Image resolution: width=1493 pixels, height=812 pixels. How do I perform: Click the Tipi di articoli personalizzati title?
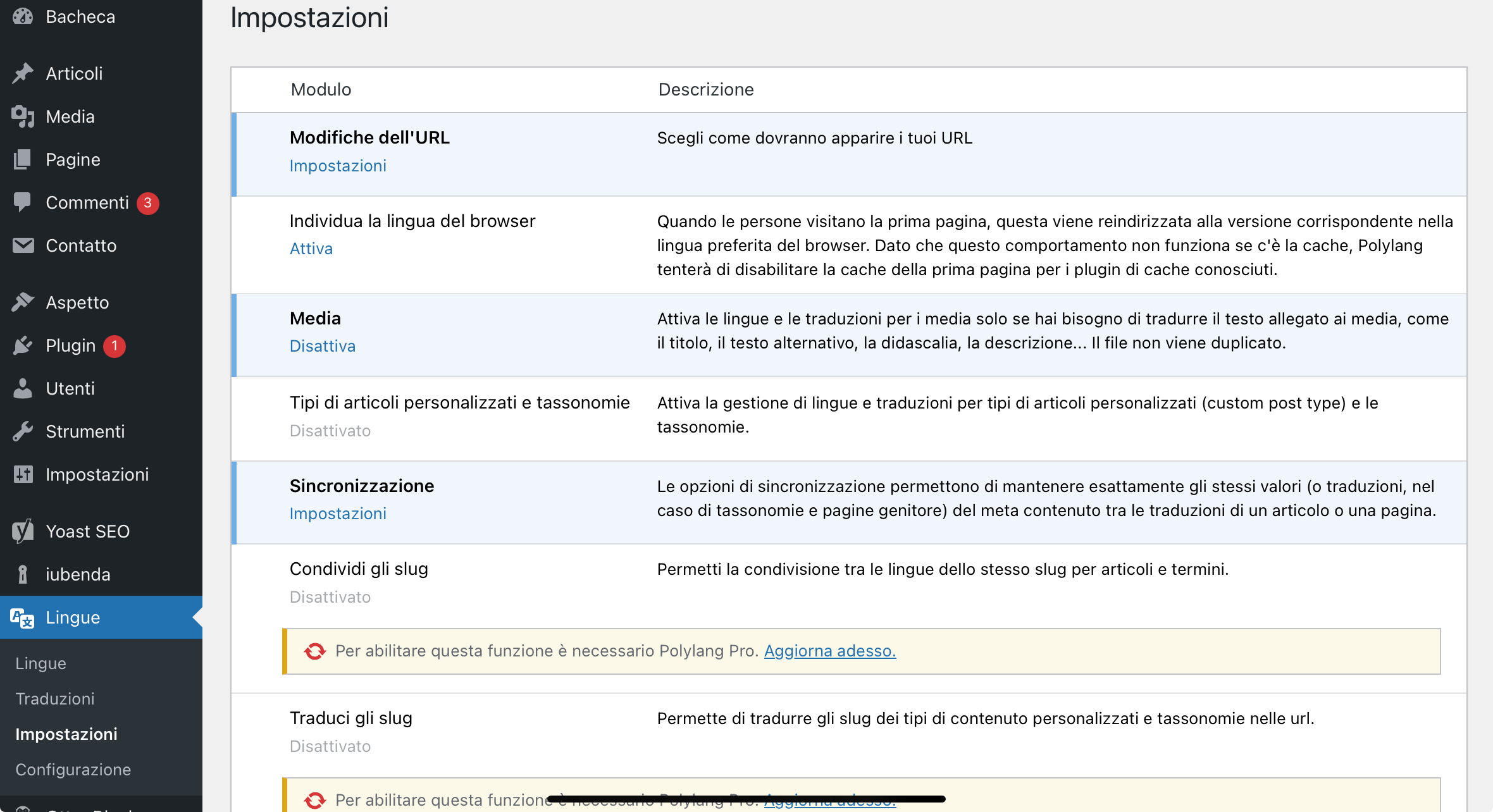coord(460,402)
